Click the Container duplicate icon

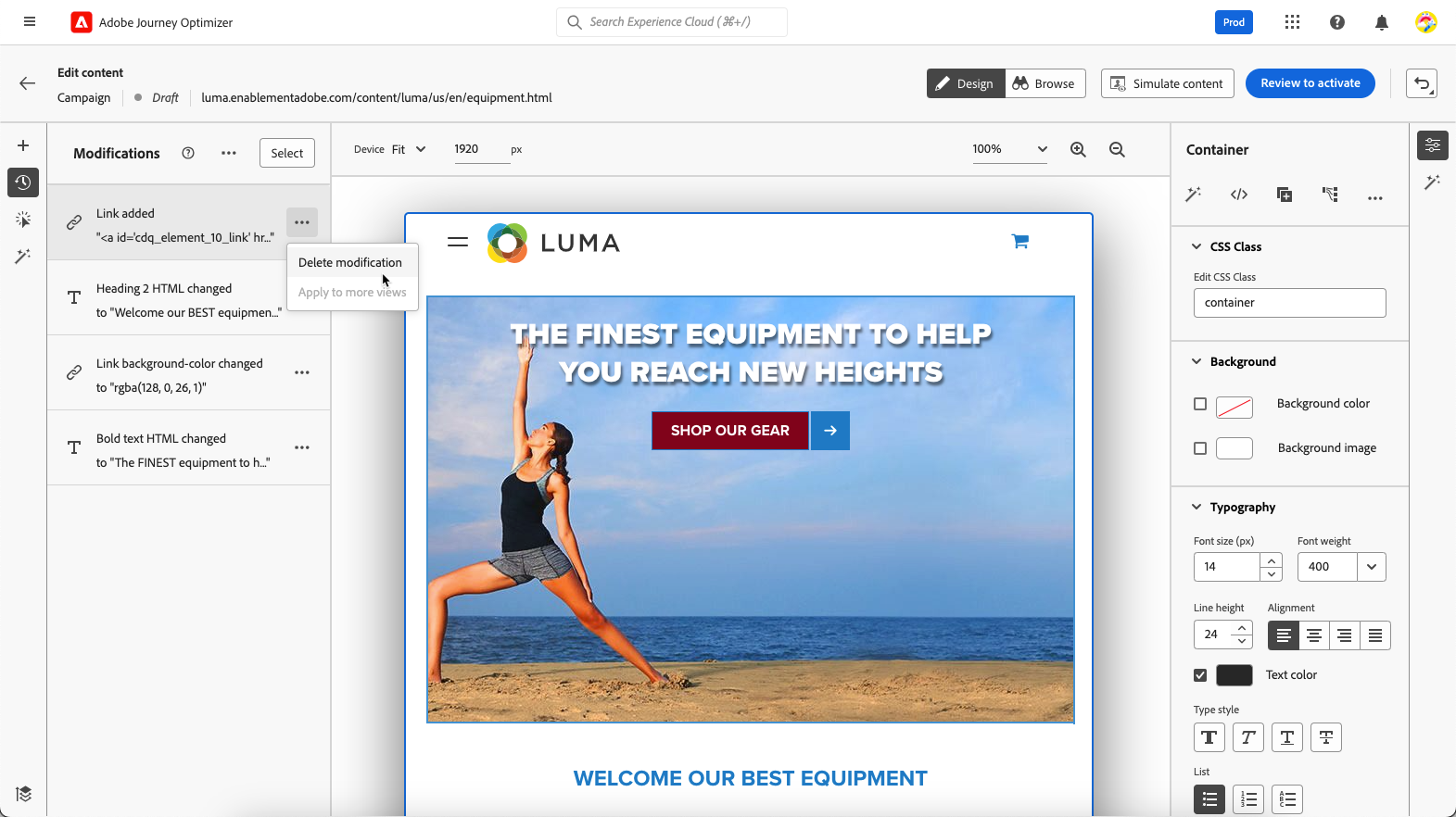pos(1285,195)
